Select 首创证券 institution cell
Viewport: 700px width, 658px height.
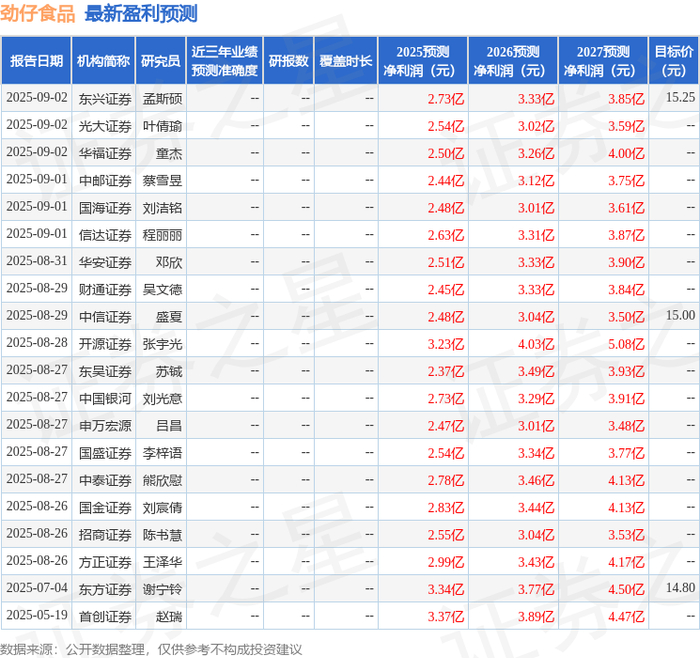[105, 616]
